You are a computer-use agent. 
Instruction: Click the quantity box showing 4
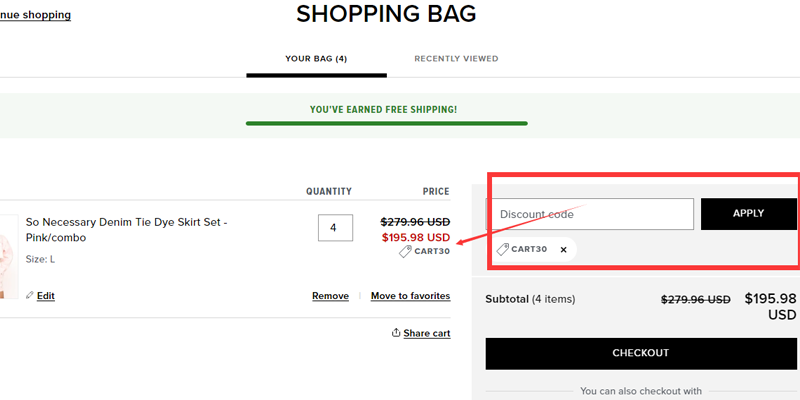[x=334, y=228]
